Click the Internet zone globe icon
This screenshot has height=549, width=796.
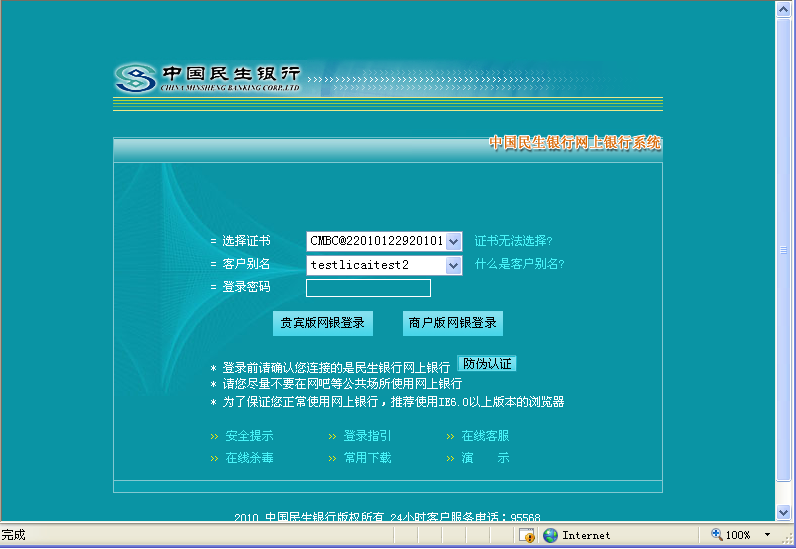pyautogui.click(x=550, y=535)
